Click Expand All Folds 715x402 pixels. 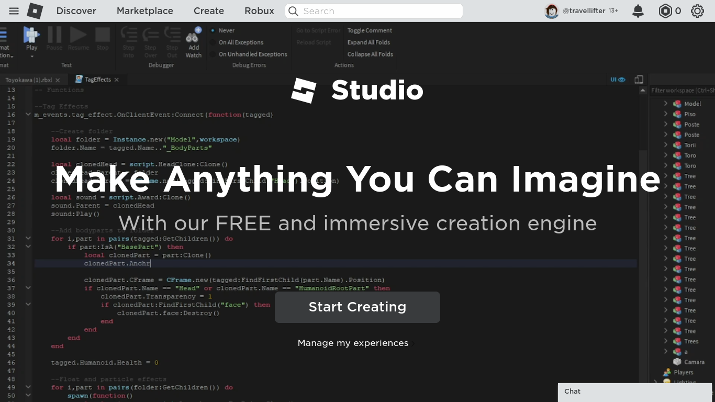tap(368, 42)
